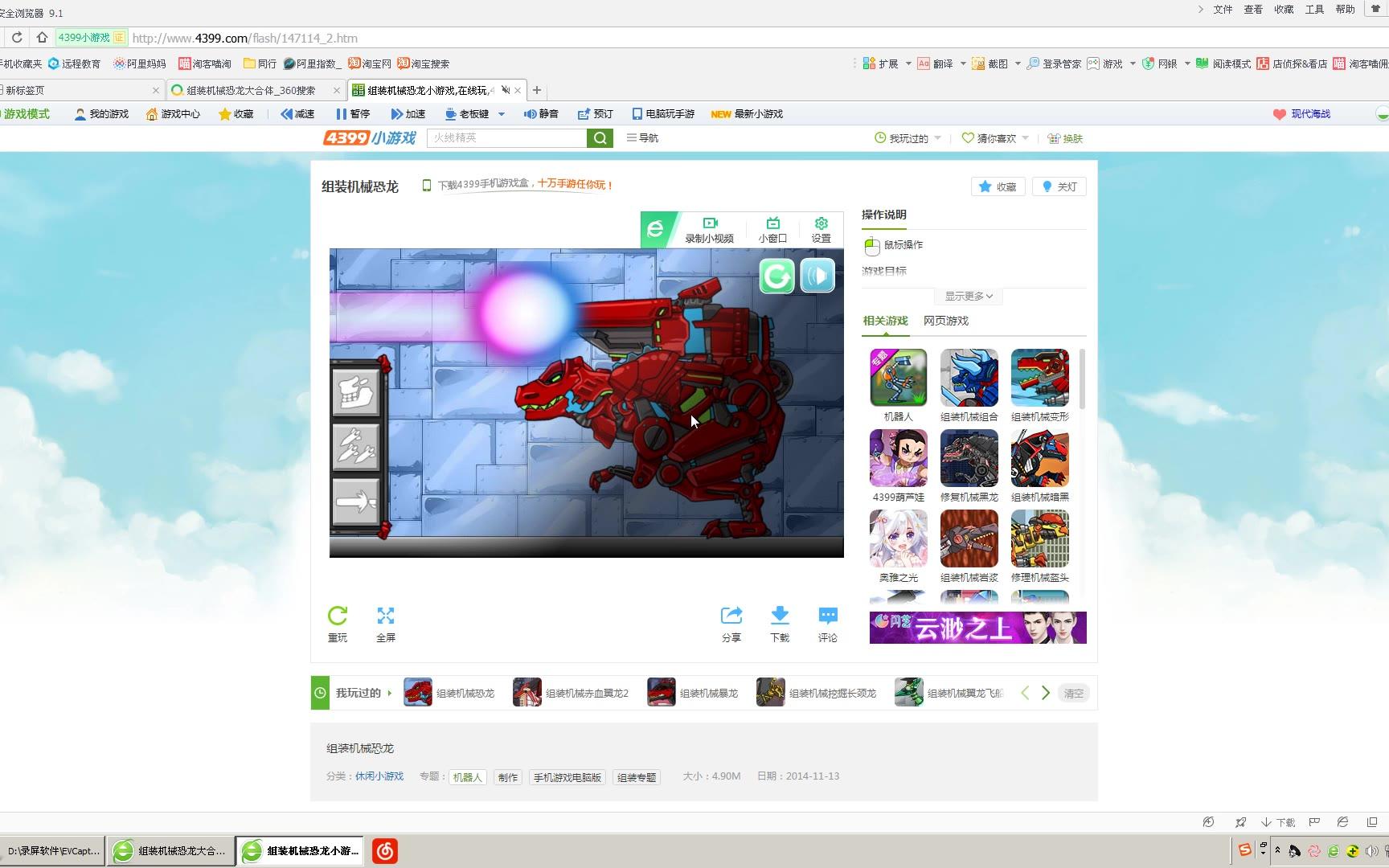
Task: Go to browser home page icon
Action: click(42, 38)
